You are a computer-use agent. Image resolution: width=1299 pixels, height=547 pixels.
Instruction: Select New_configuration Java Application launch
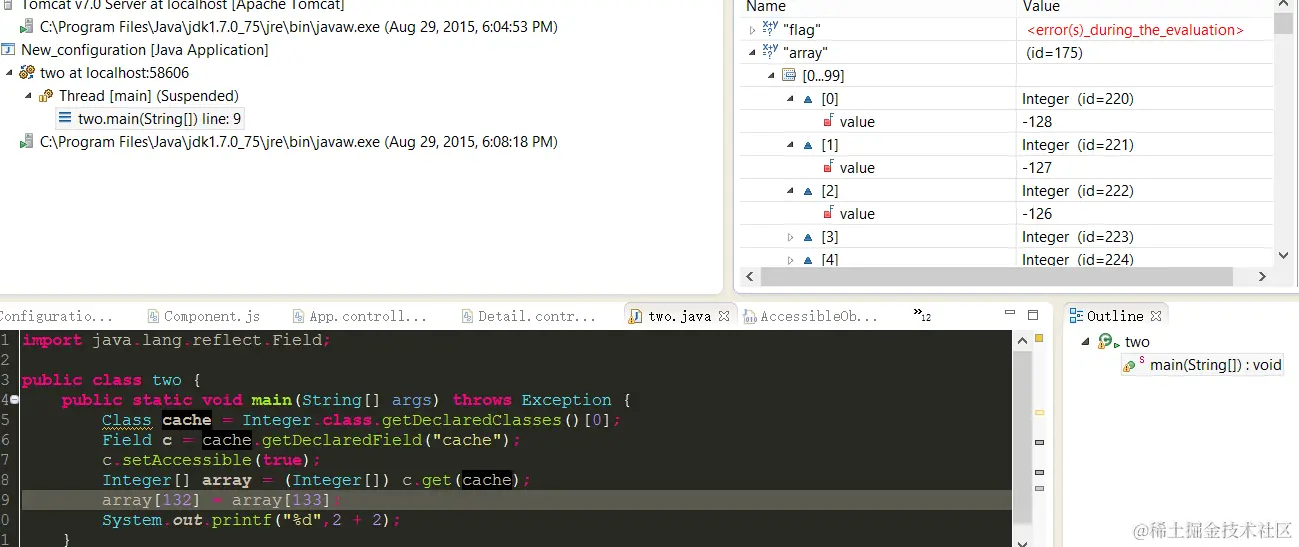pyautogui.click(x=145, y=50)
